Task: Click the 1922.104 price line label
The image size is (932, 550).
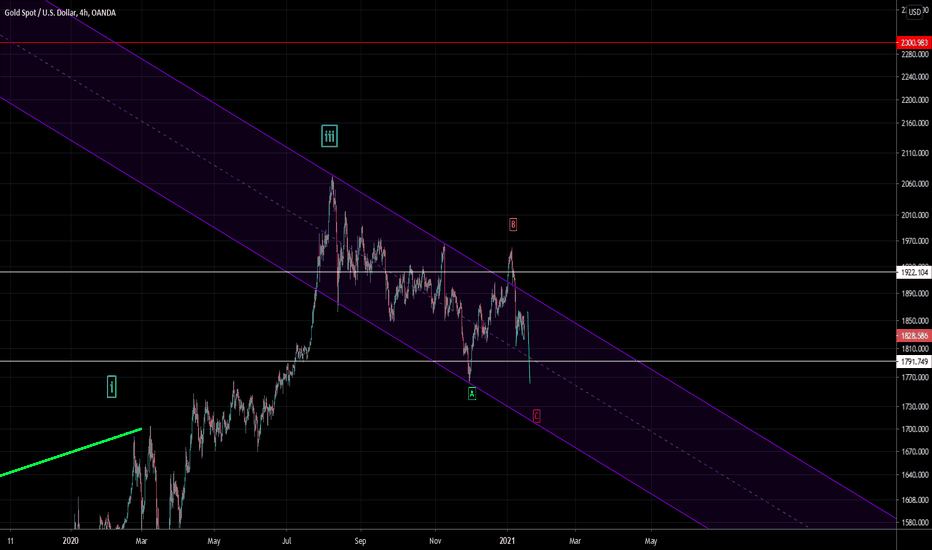Action: tap(914, 272)
